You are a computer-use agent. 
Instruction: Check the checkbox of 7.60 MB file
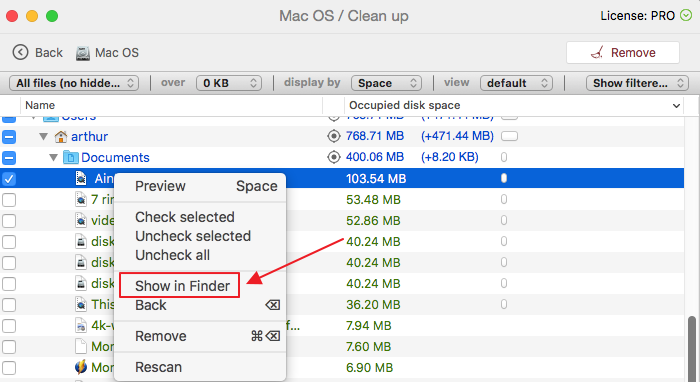pos(9,347)
